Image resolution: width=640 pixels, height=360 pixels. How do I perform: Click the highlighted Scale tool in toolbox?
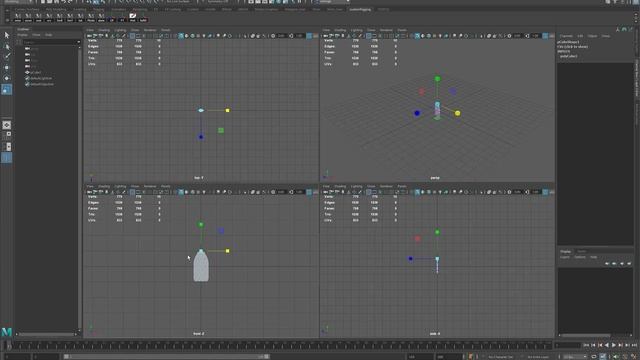7,89
